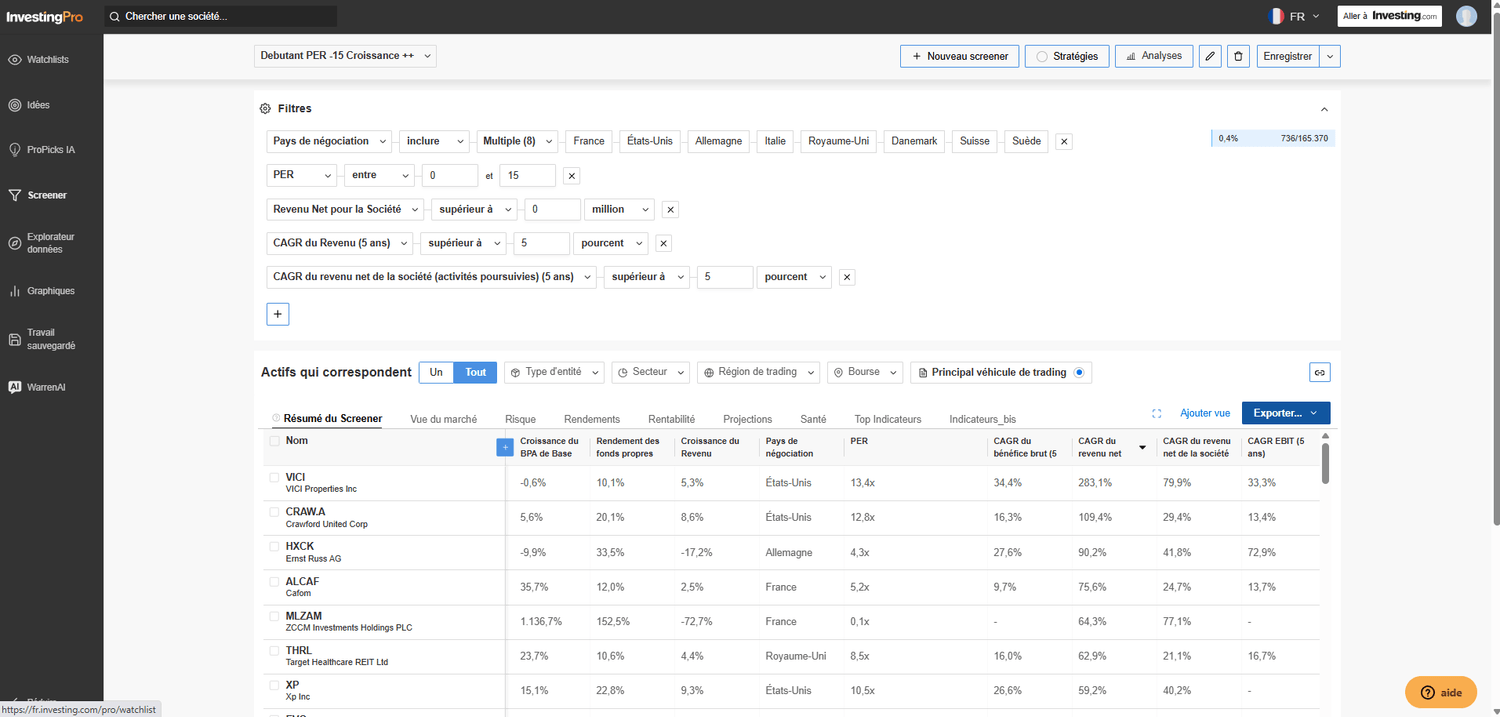The image size is (1500, 717).
Task: Check the HXCK row checkbox
Action: [275, 547]
